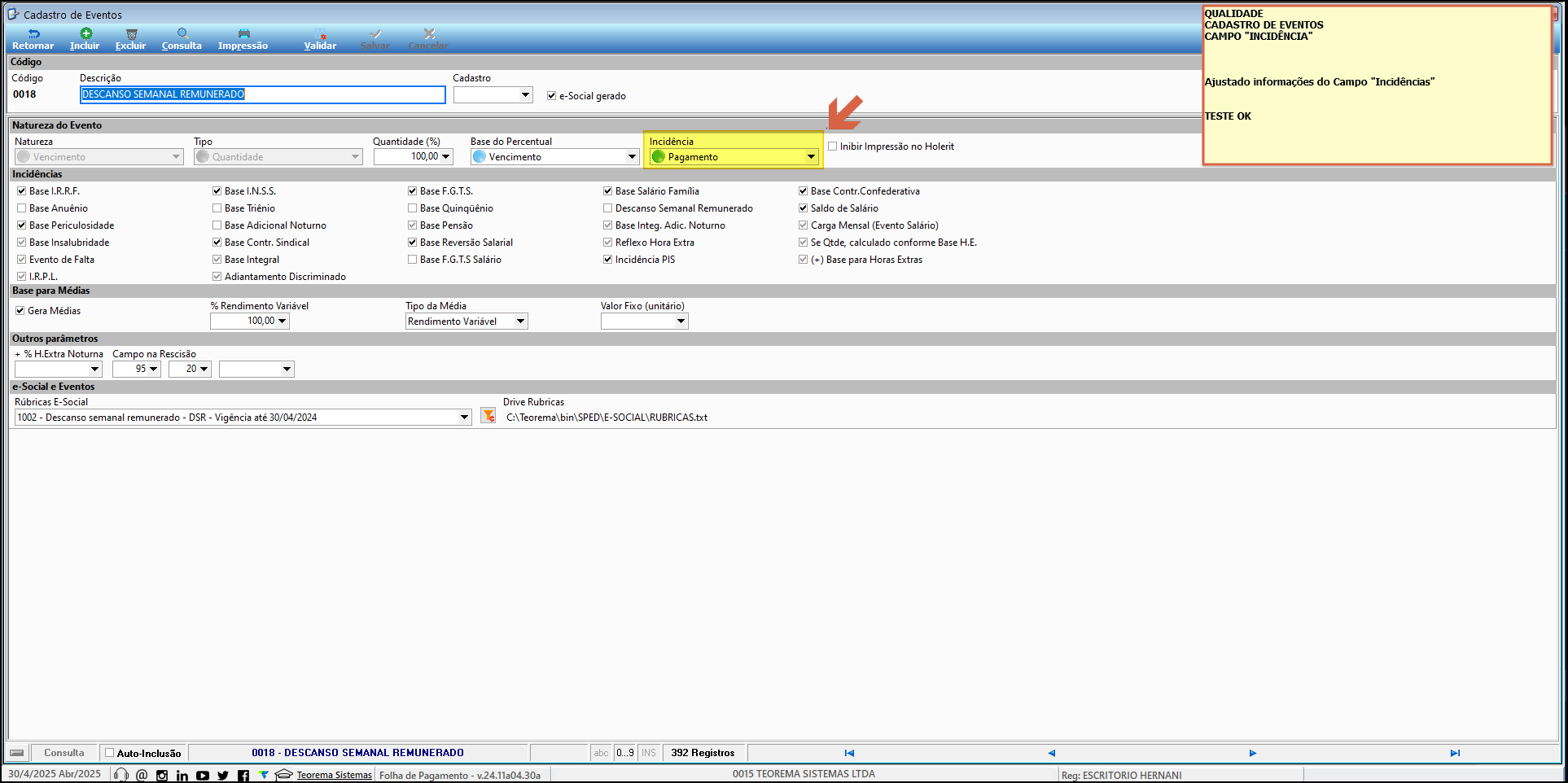The image size is (1568, 783).
Task: Click the Código value 0018
Action: pos(24,94)
